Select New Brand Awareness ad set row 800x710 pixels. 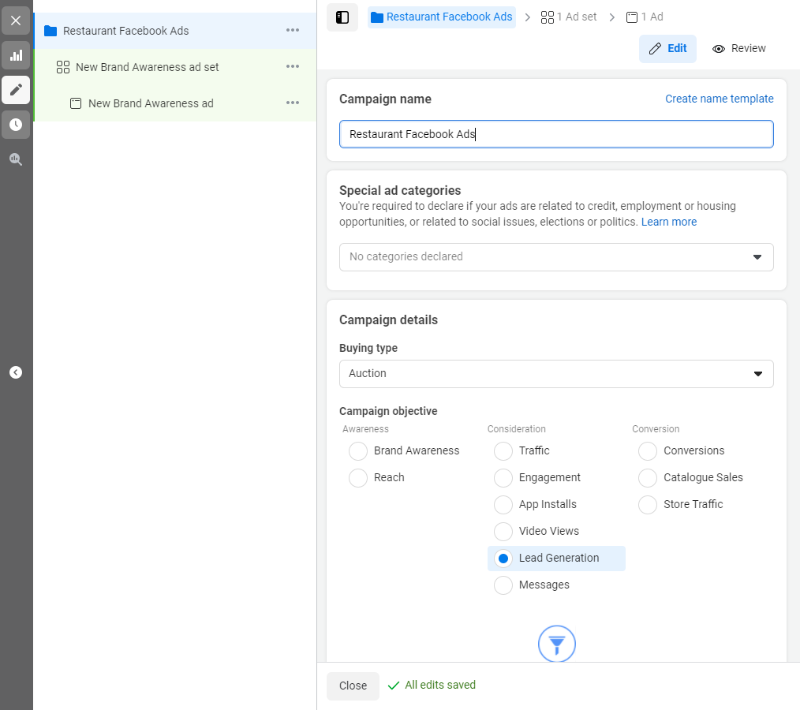(x=175, y=67)
